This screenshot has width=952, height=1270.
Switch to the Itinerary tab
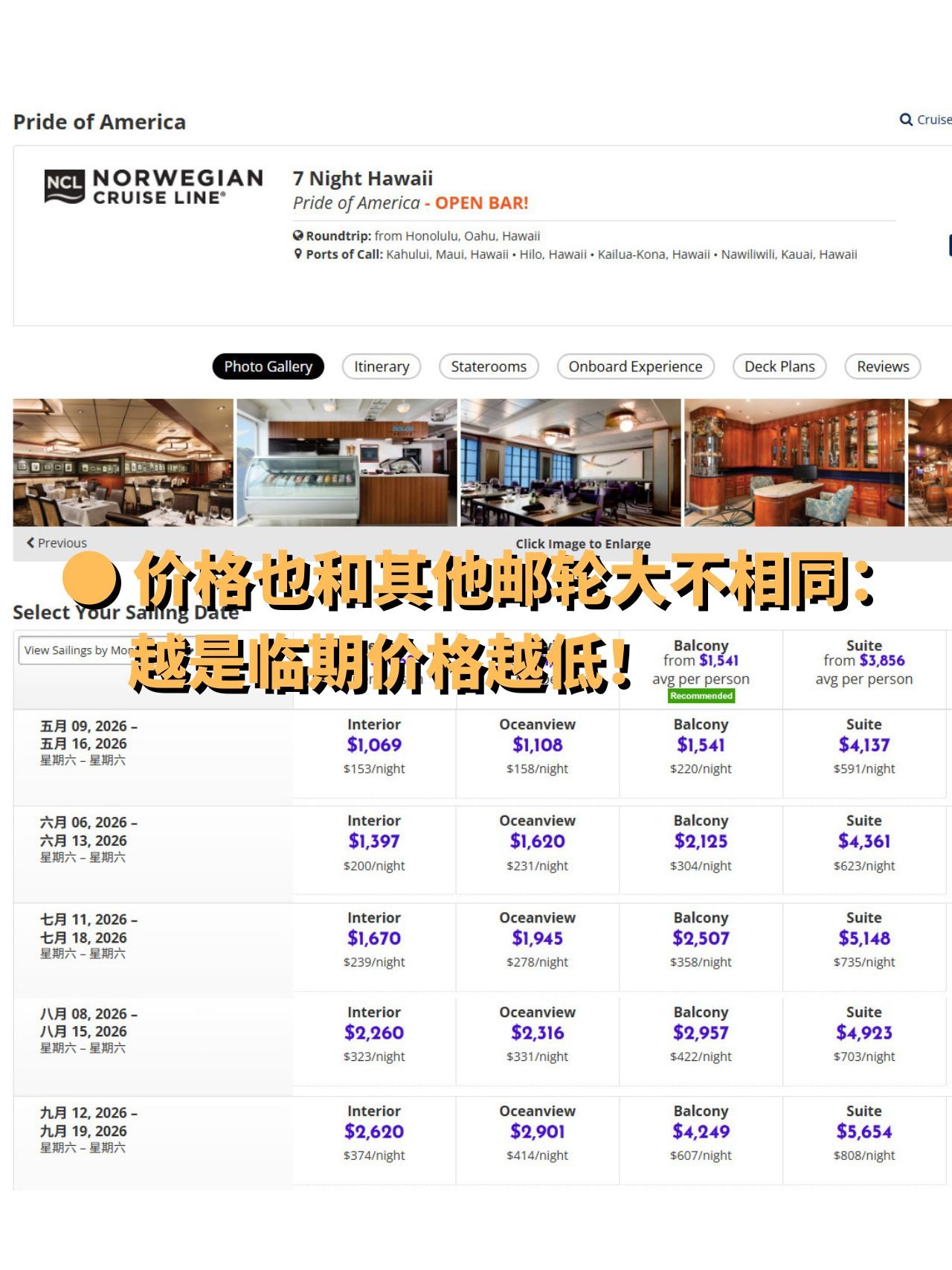(382, 367)
